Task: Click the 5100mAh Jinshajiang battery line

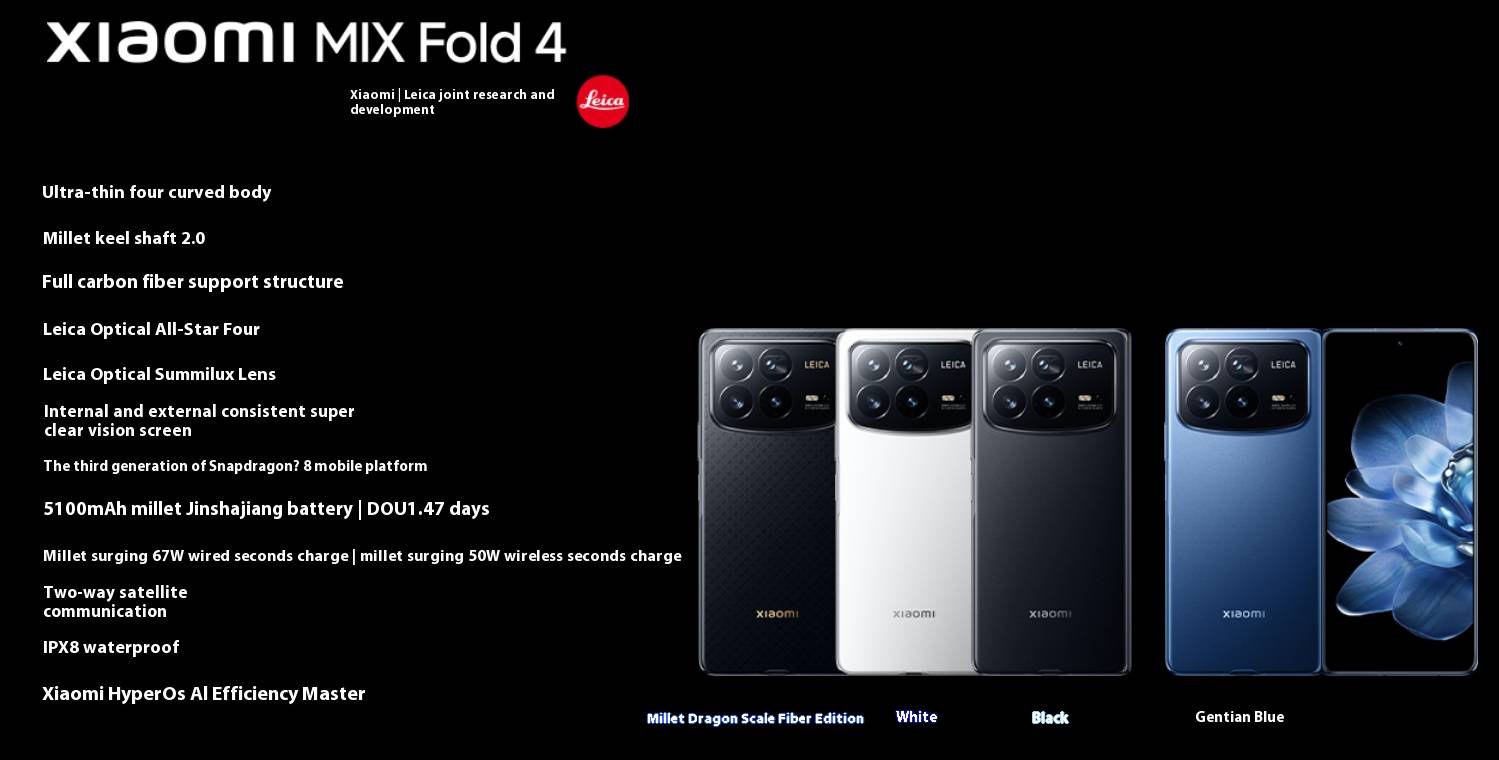Action: coord(266,509)
